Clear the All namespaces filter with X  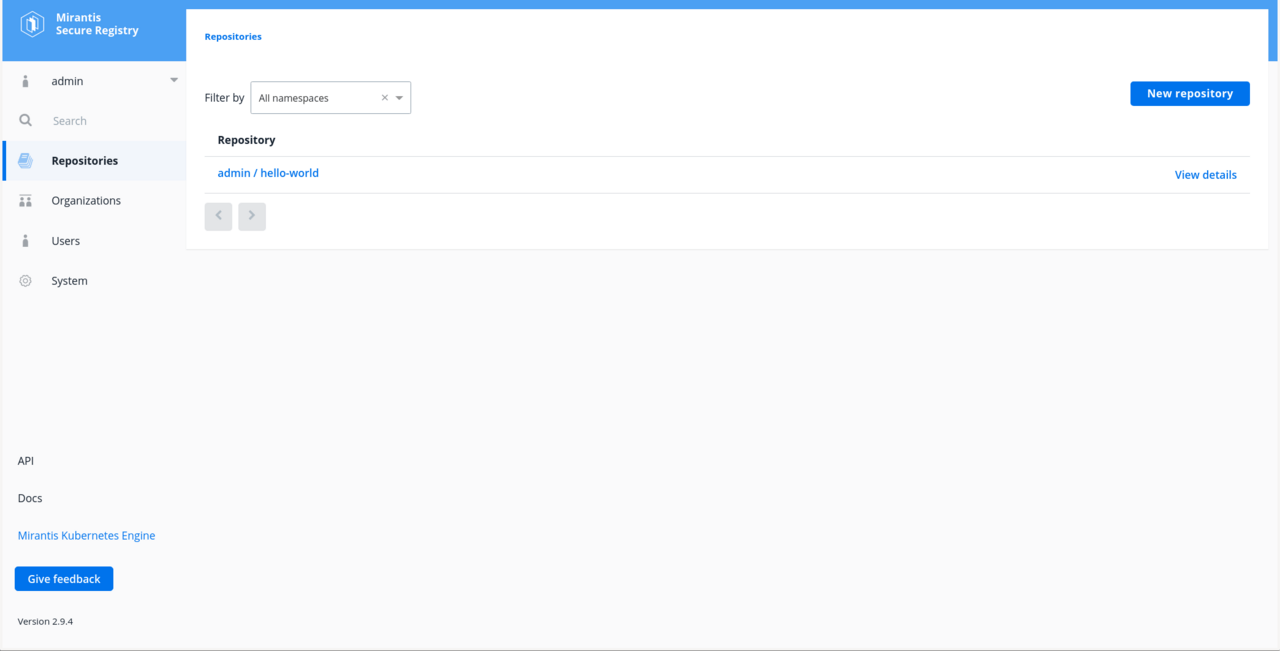(x=384, y=98)
